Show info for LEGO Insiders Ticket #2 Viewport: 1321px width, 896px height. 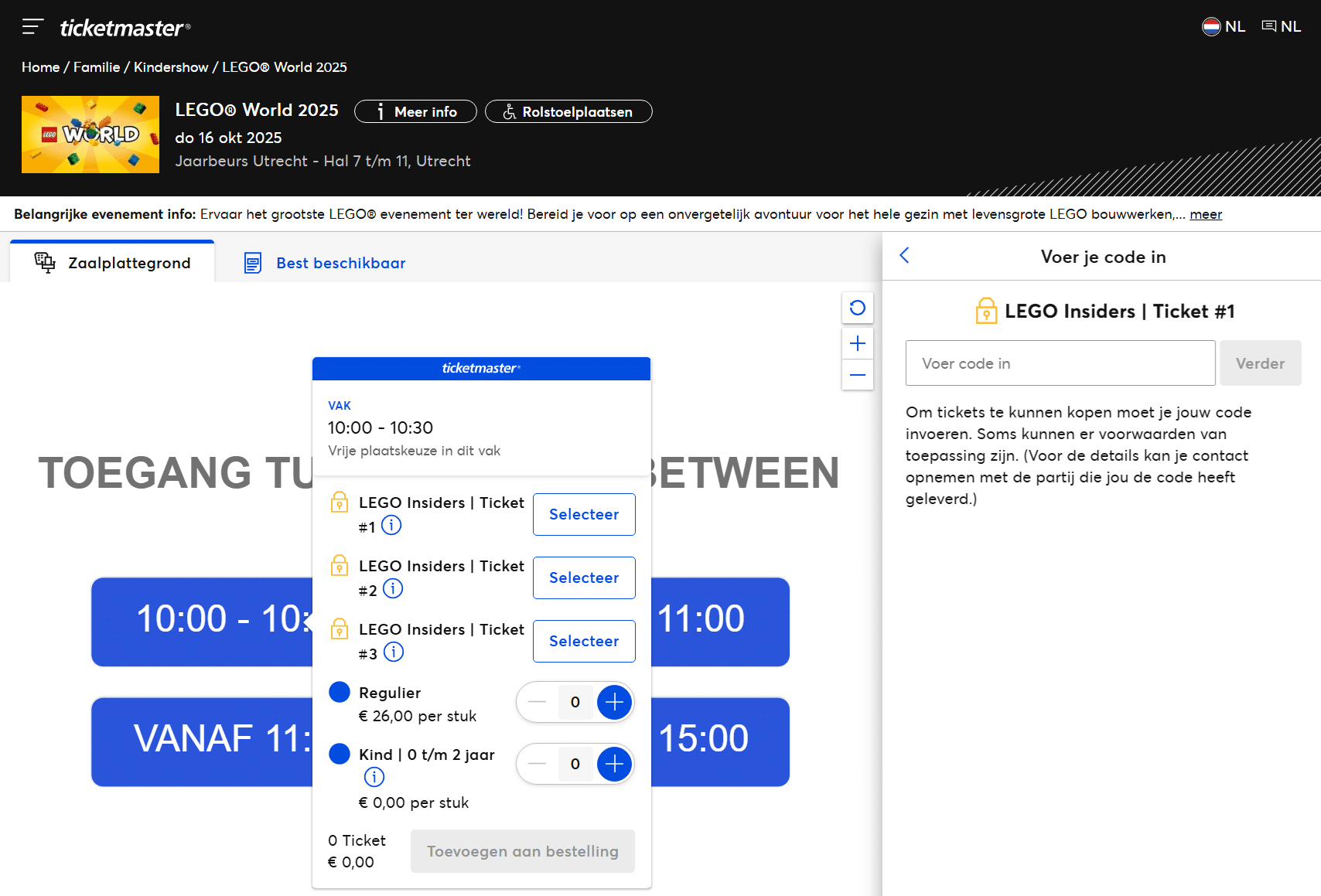393,589
